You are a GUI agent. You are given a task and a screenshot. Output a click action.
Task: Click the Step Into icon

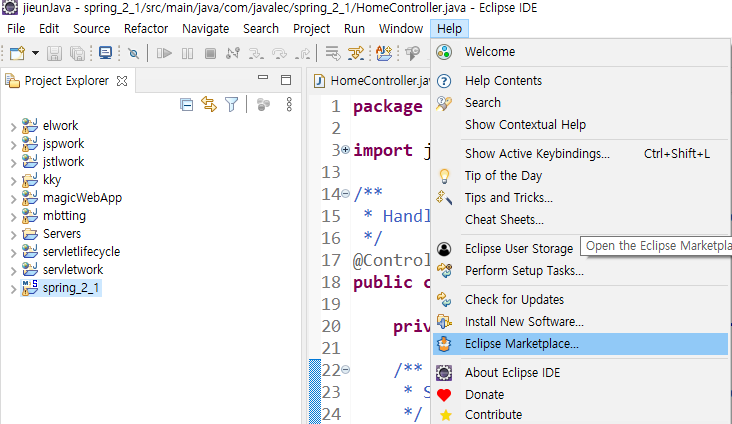(x=256, y=53)
